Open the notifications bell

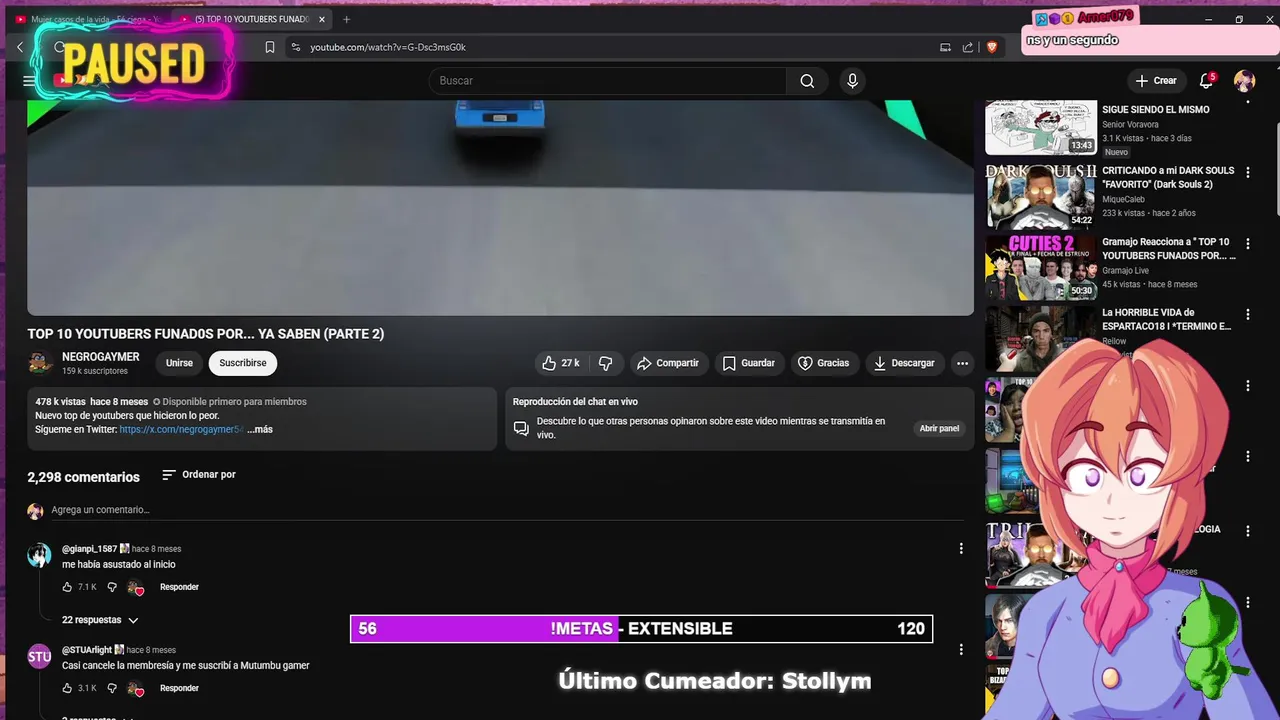coord(1206,81)
